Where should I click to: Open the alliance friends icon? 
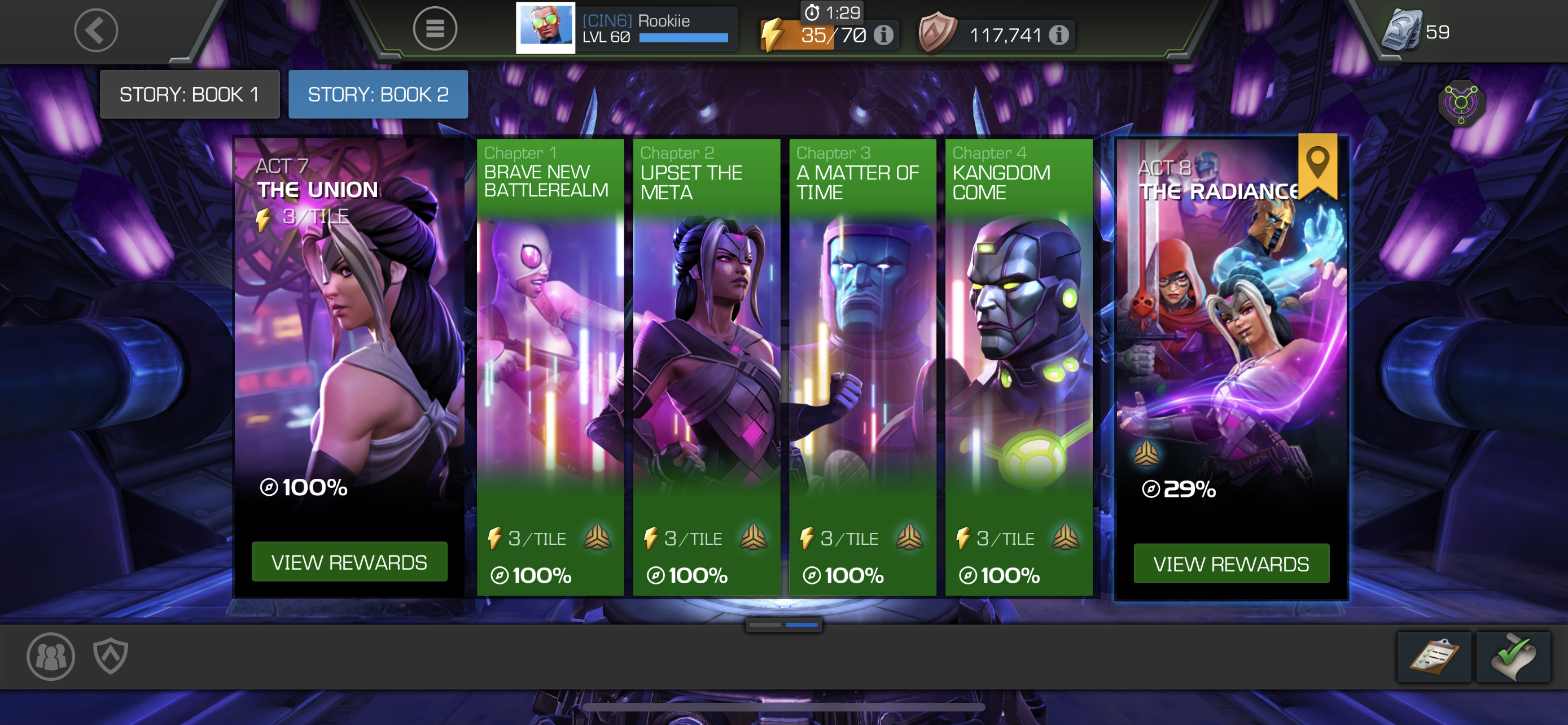click(x=51, y=656)
